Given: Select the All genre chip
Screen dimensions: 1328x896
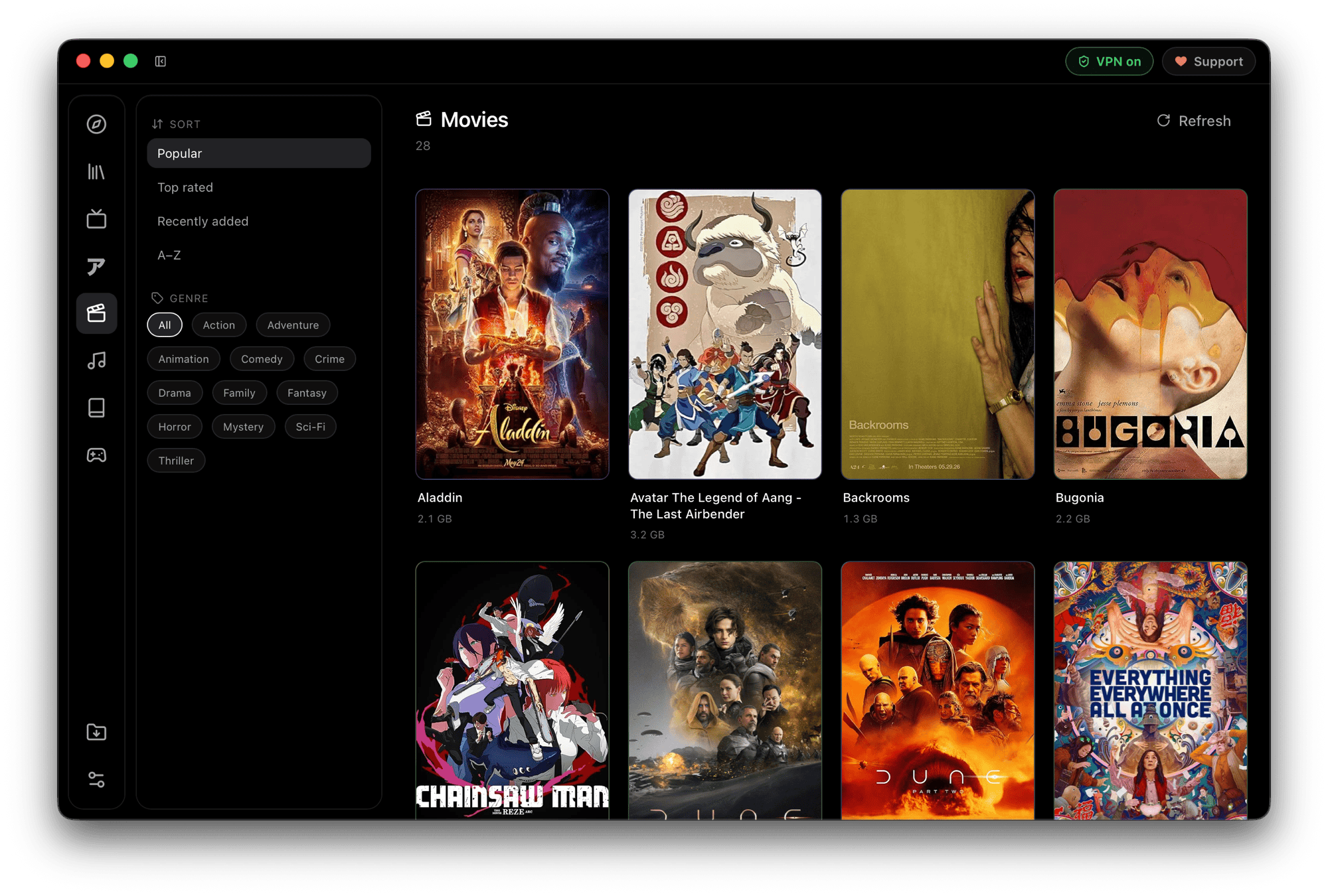Looking at the screenshot, I should tap(165, 325).
